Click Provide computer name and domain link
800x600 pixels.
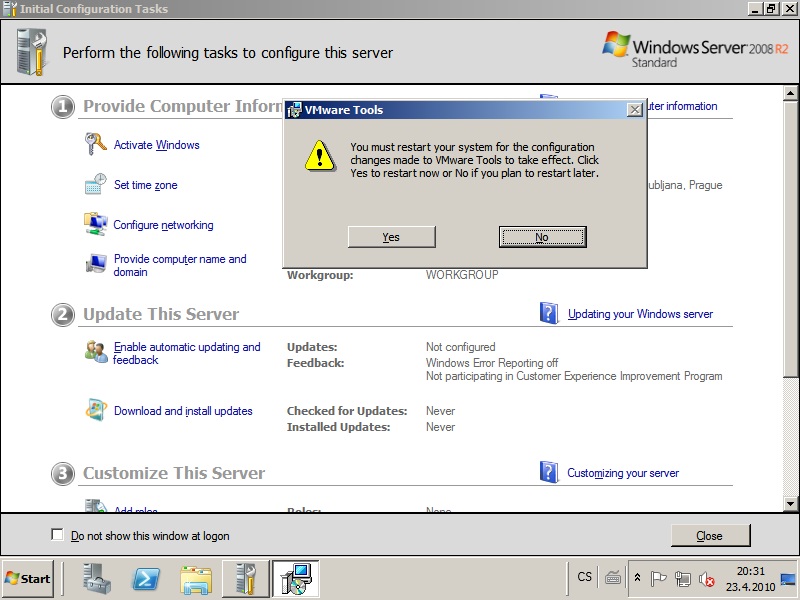pos(180,265)
